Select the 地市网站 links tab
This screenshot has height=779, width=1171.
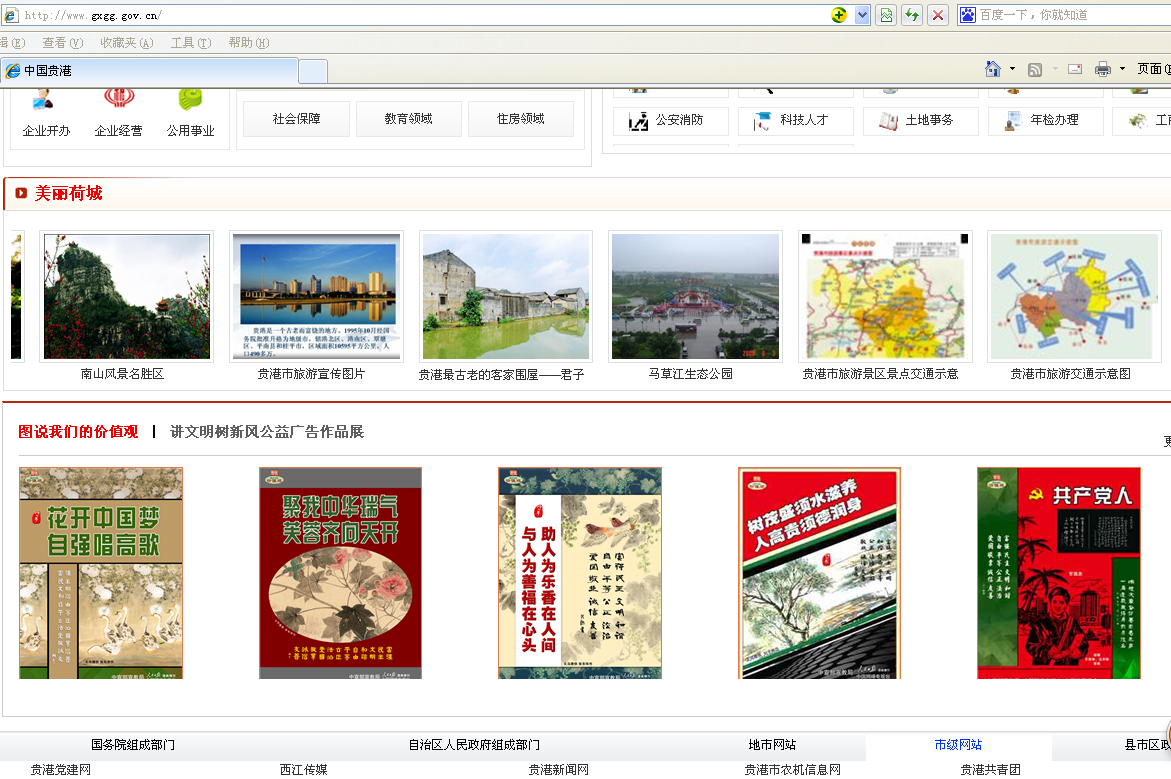coord(772,745)
